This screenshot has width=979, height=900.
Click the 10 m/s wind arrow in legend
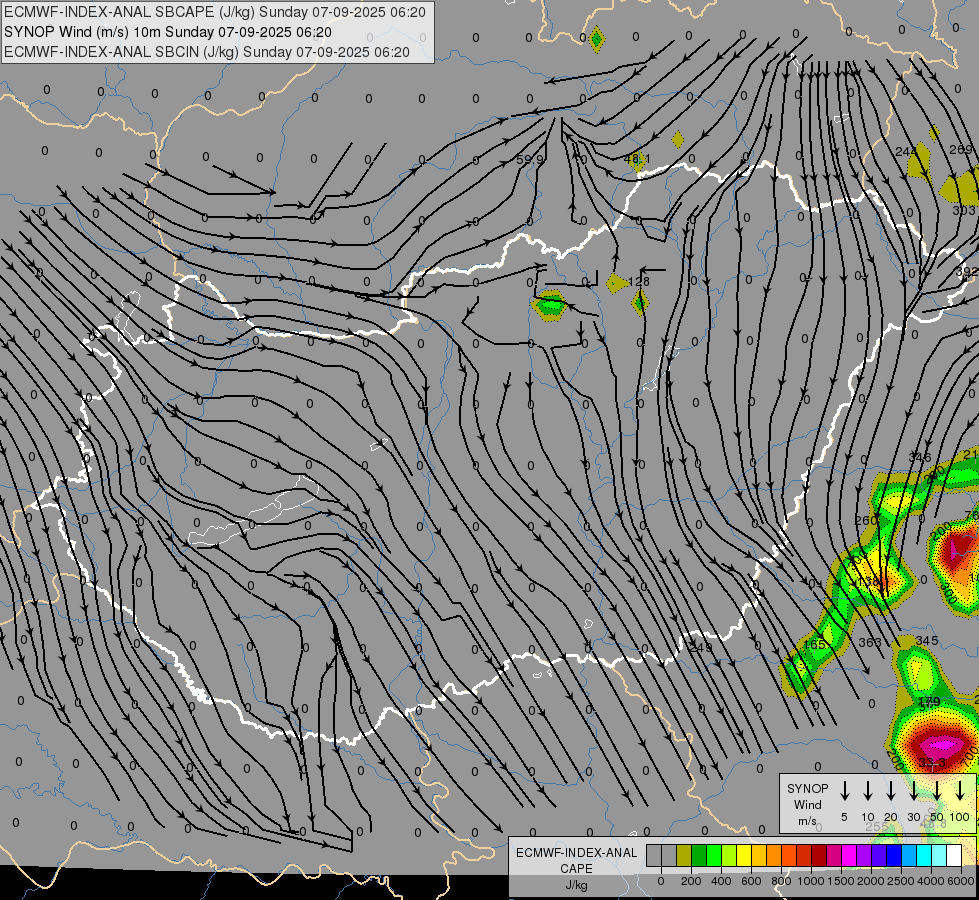[867, 790]
